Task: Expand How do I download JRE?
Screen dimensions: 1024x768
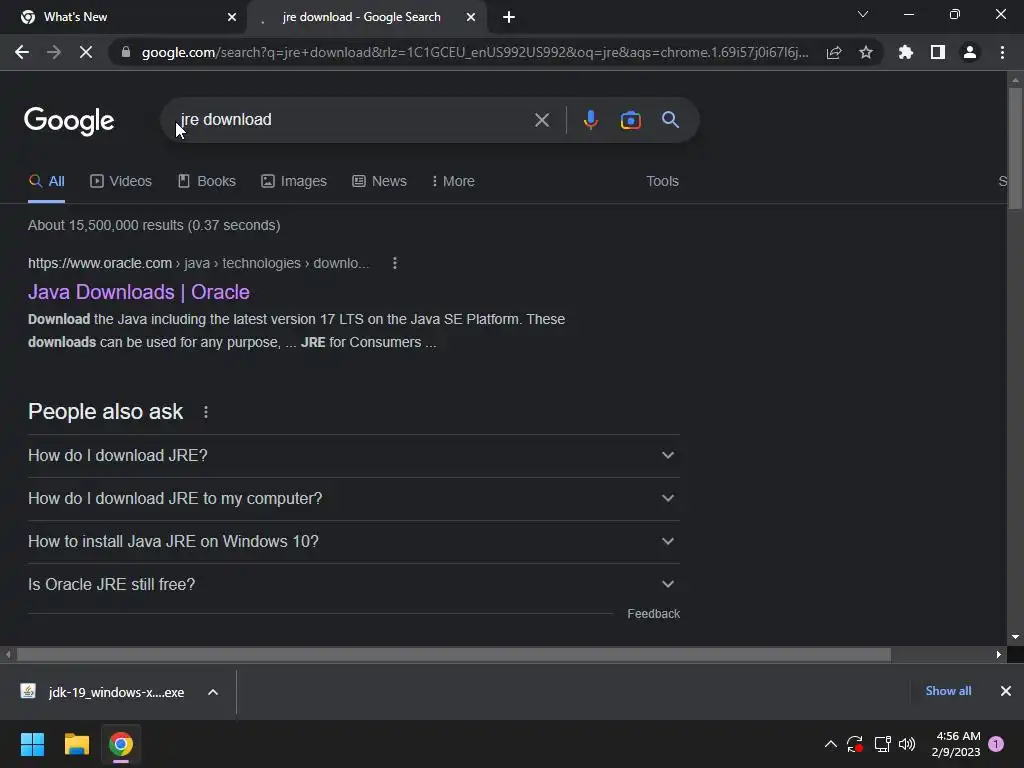Action: (x=354, y=455)
